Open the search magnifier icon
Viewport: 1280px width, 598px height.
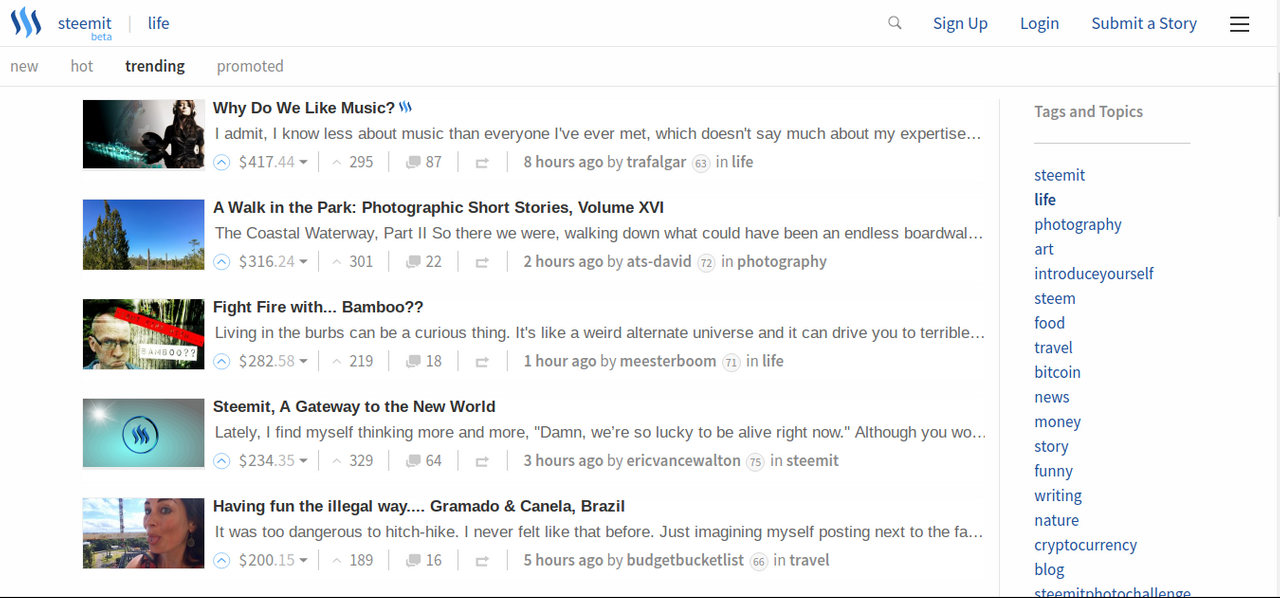(895, 23)
